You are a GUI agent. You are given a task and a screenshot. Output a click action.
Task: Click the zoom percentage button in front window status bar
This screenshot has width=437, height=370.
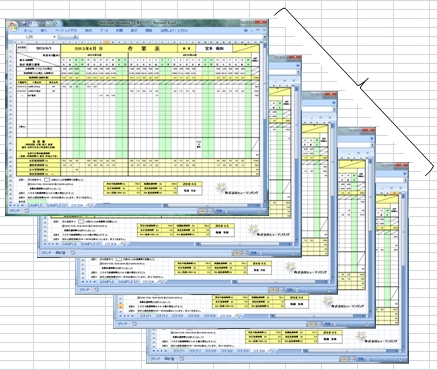click(x=219, y=211)
